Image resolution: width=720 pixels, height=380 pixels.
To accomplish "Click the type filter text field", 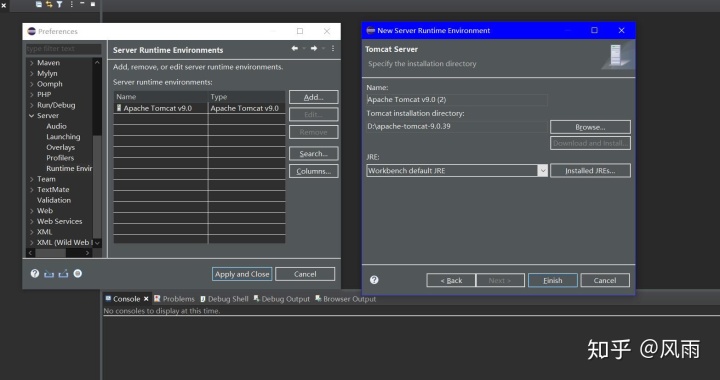I will (63, 49).
